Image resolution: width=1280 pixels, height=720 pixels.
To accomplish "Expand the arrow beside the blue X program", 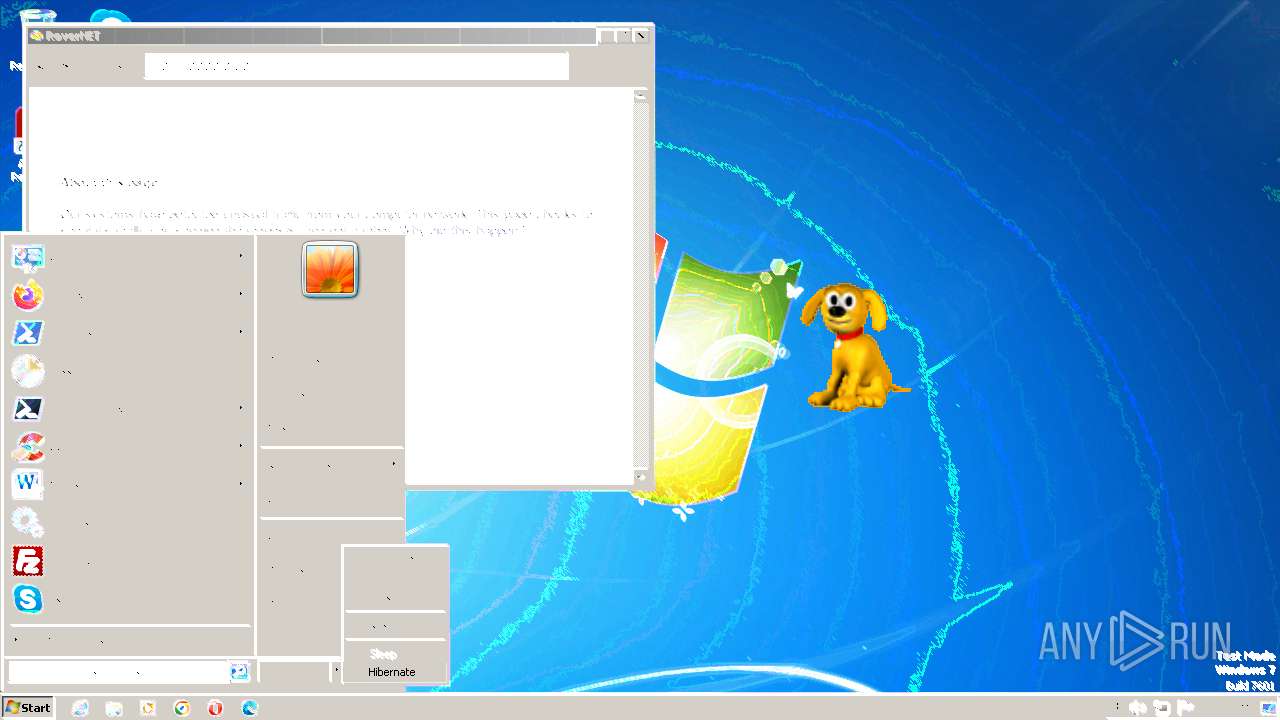I will pos(241,331).
